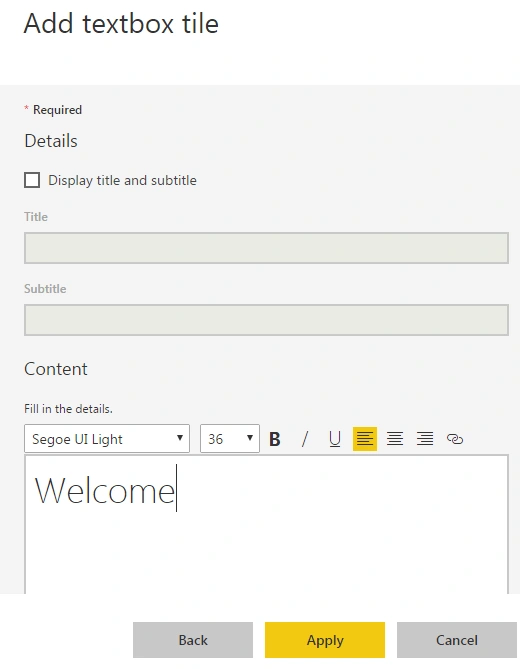Right-align the content text
This screenshot has width=520, height=669.
(425, 439)
